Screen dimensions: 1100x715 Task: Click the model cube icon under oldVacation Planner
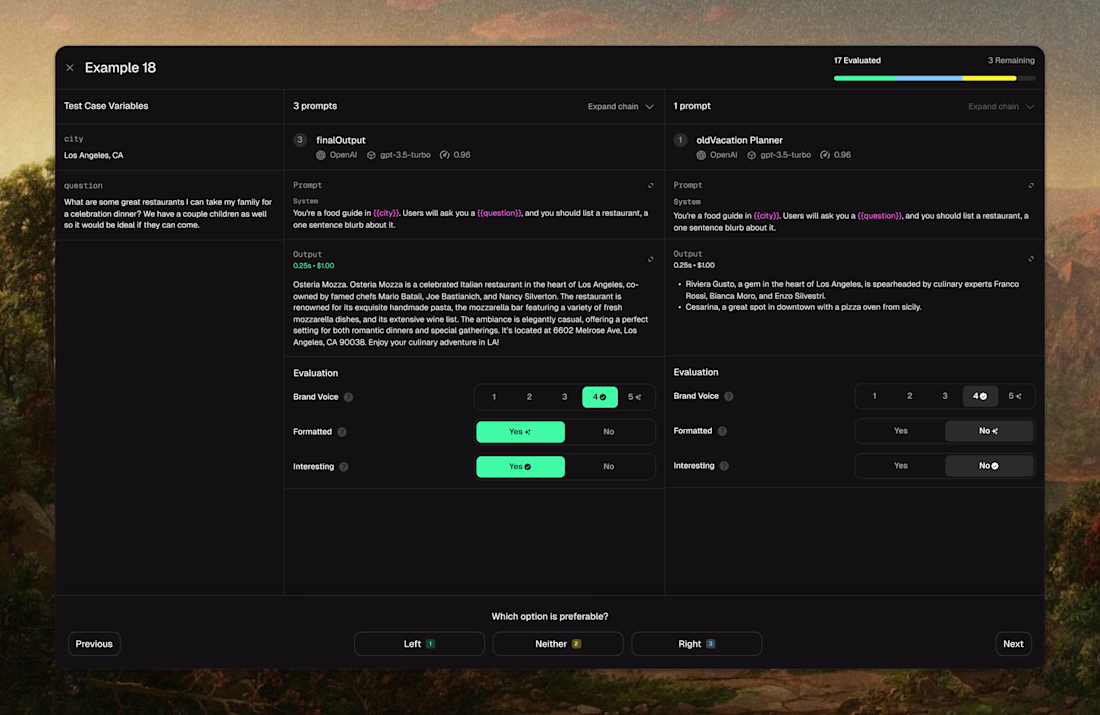pyautogui.click(x=751, y=155)
